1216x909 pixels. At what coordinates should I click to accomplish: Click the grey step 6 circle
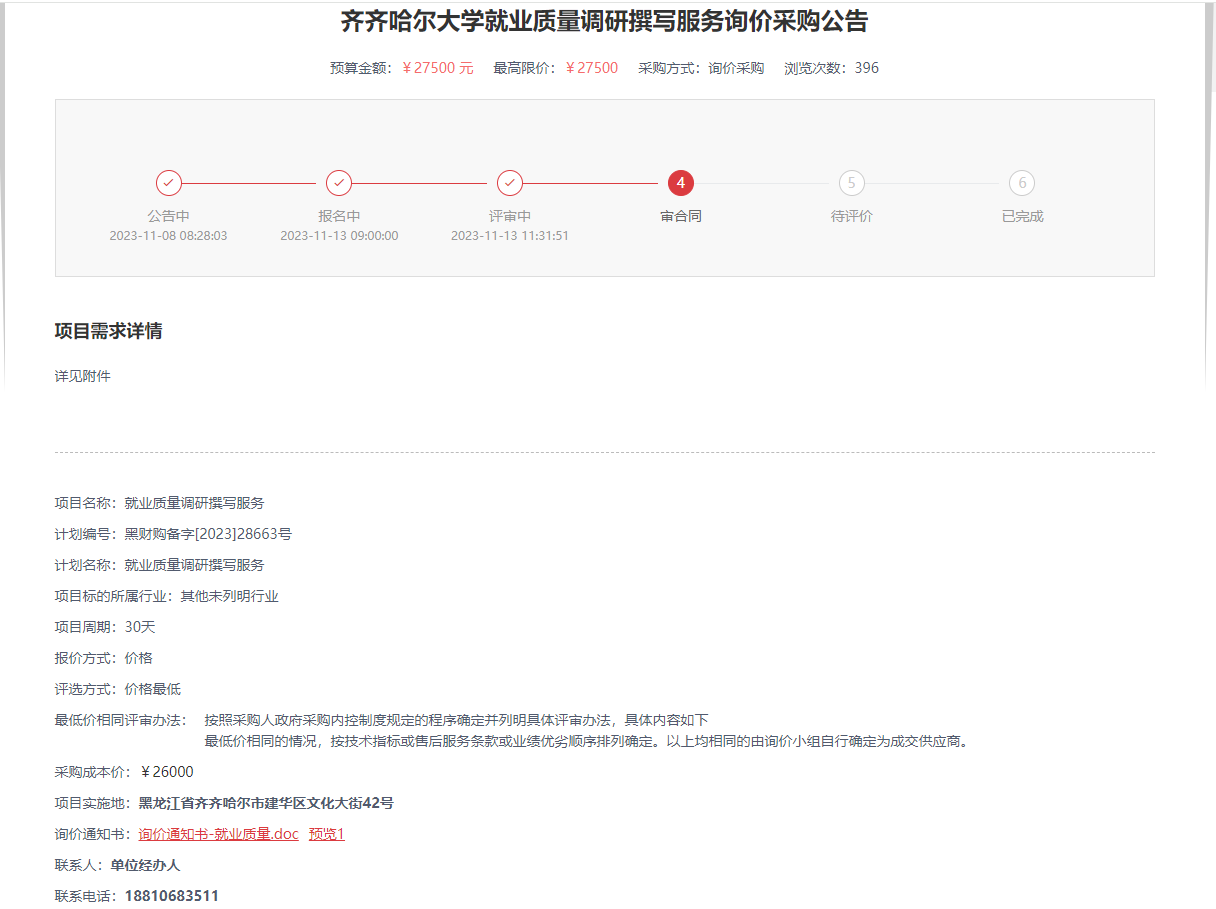[1022, 183]
